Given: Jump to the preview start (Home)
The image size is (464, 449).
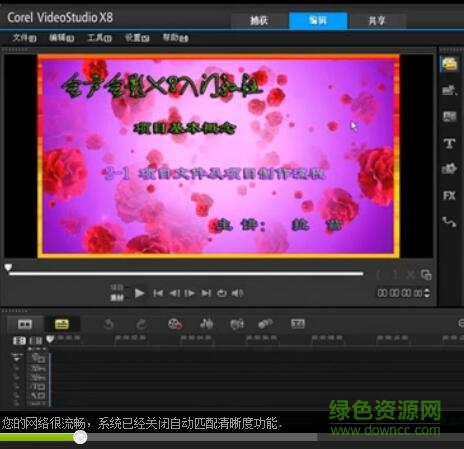Looking at the screenshot, I should pos(158,293).
